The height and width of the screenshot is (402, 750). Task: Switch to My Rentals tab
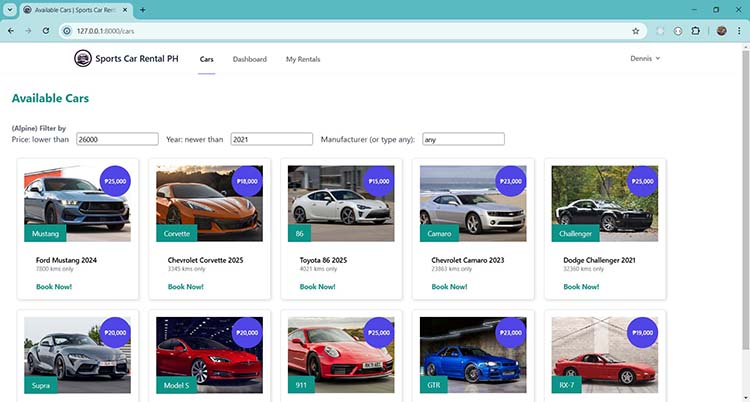(303, 59)
